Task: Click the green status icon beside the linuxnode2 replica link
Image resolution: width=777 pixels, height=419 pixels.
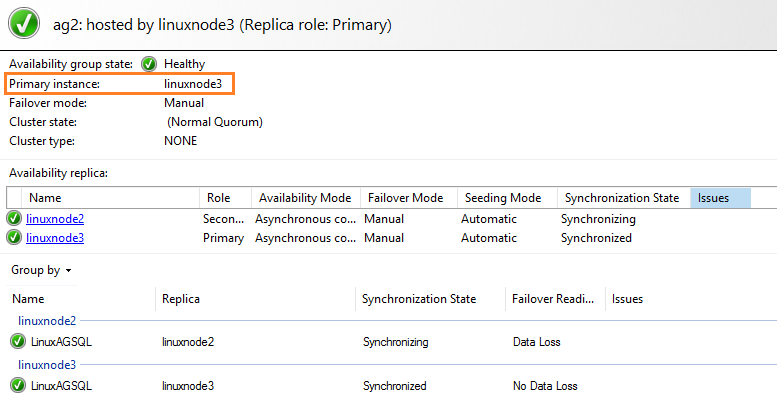Action: 14,219
